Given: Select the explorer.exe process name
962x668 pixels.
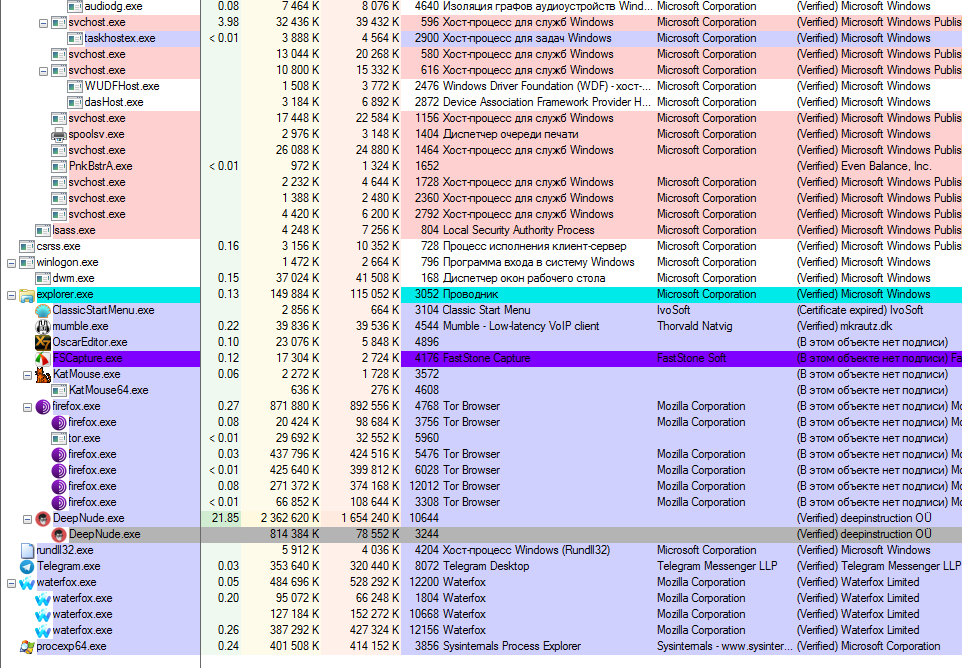Looking at the screenshot, I should pyautogui.click(x=65, y=294).
